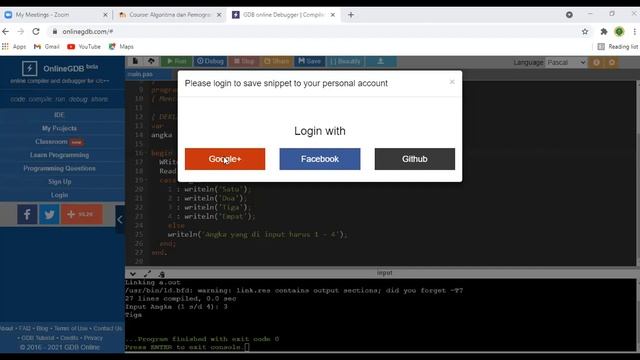Click the orange settings gear icon
Screen dimensions: 640x360
pyautogui.click(x=612, y=62)
